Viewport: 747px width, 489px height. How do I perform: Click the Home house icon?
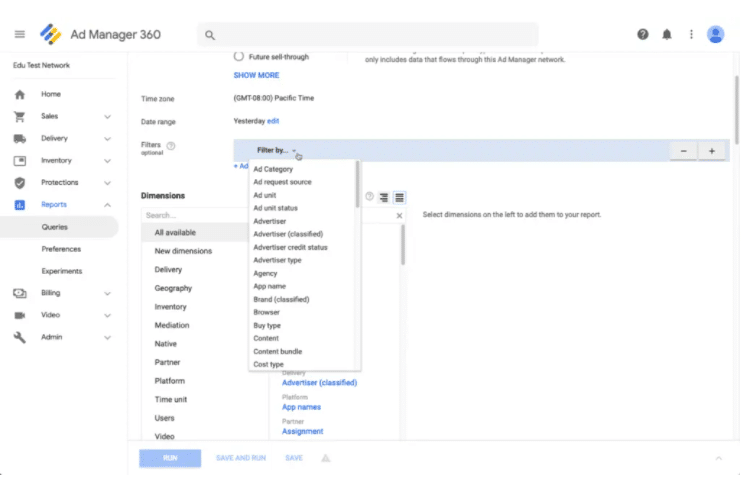20,94
